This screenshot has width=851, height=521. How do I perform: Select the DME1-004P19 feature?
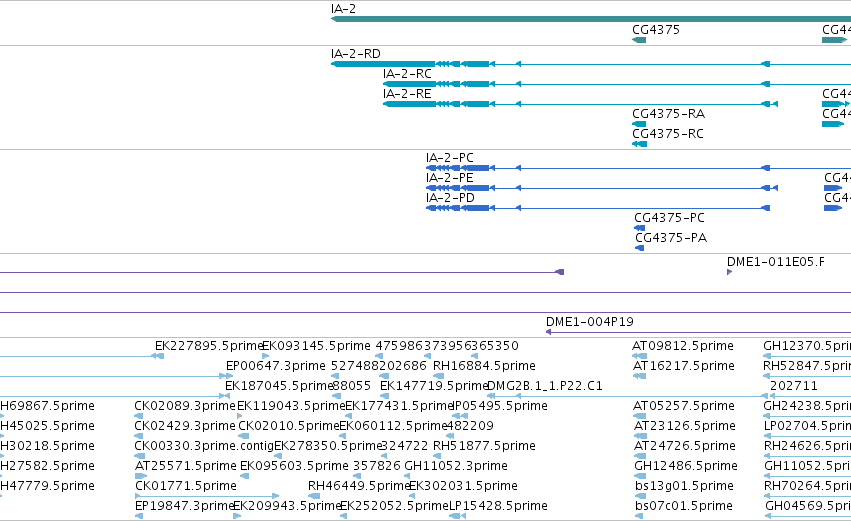click(589, 322)
